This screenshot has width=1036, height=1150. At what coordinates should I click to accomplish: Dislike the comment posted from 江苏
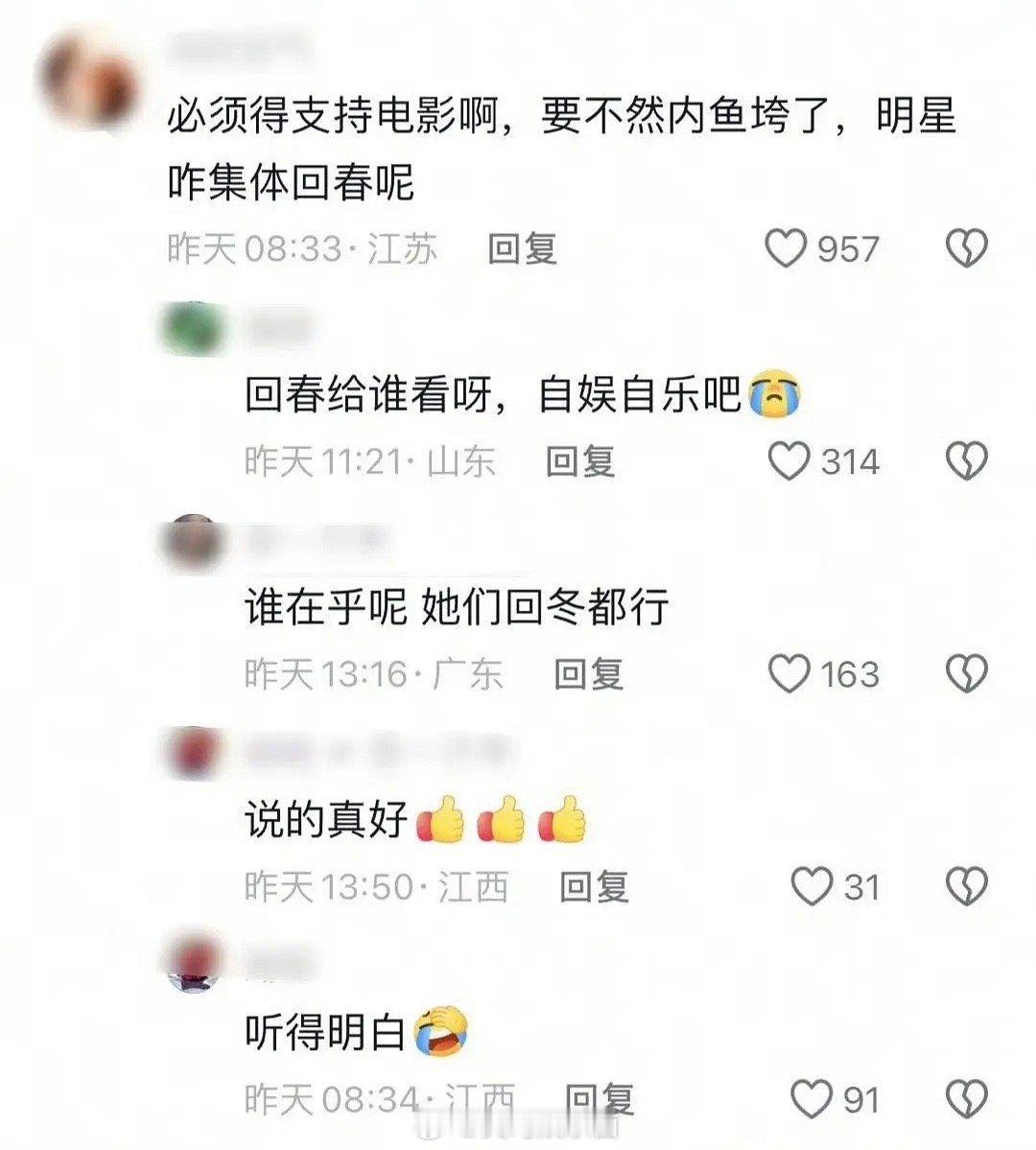click(x=966, y=248)
